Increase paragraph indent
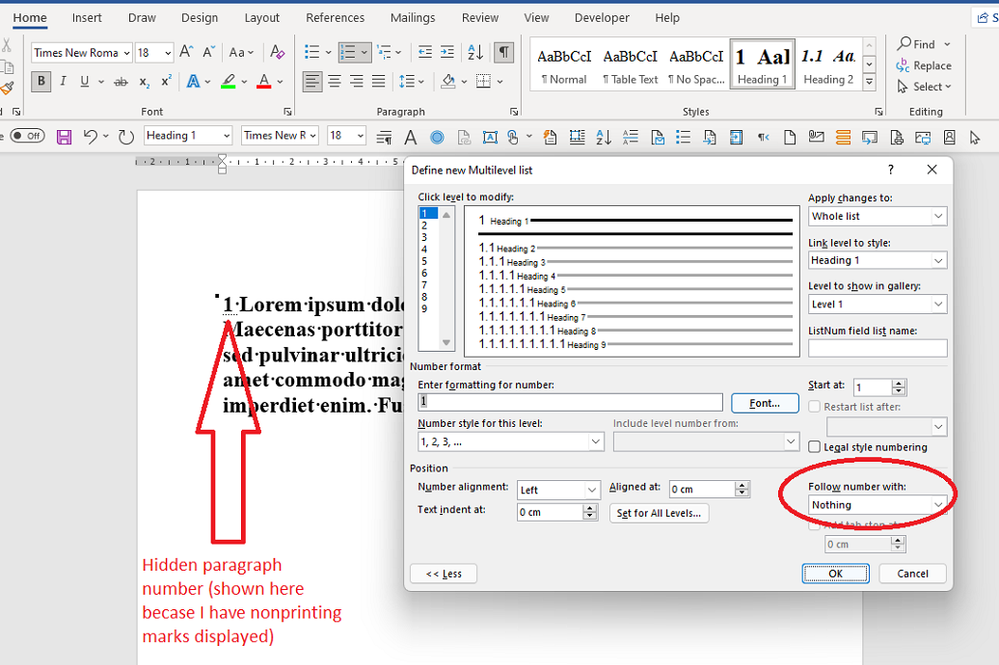 pyautogui.click(x=447, y=52)
